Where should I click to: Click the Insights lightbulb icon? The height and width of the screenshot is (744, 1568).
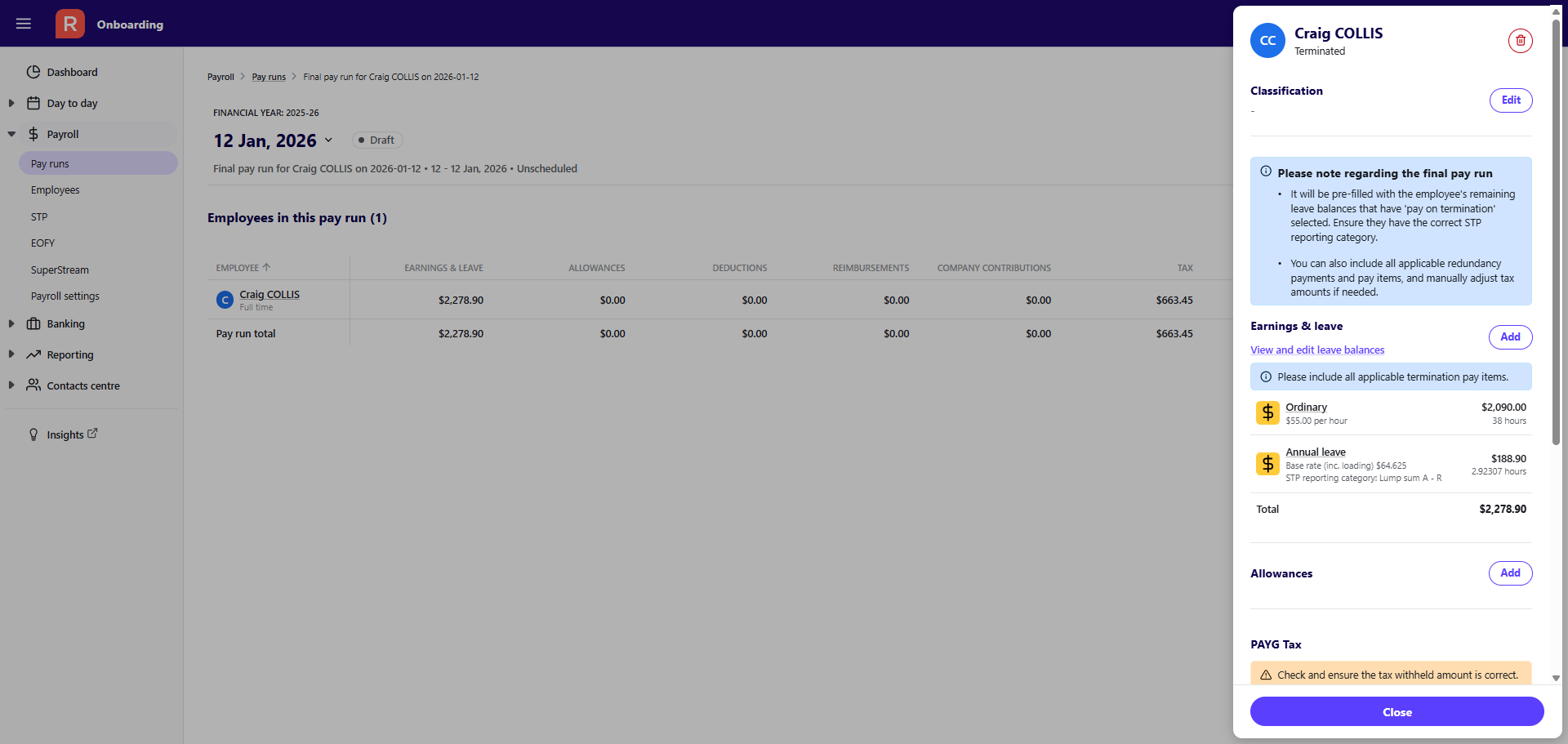point(33,434)
